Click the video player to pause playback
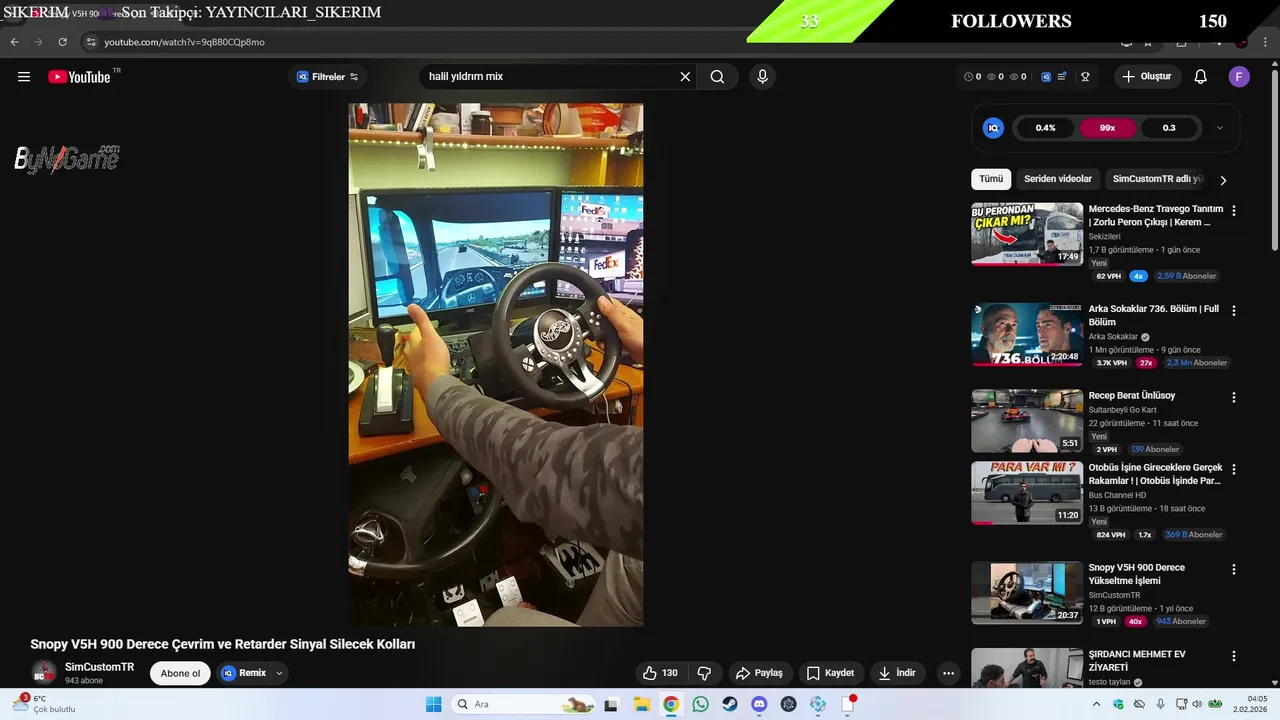Screen dimensions: 1280x720 (495, 365)
